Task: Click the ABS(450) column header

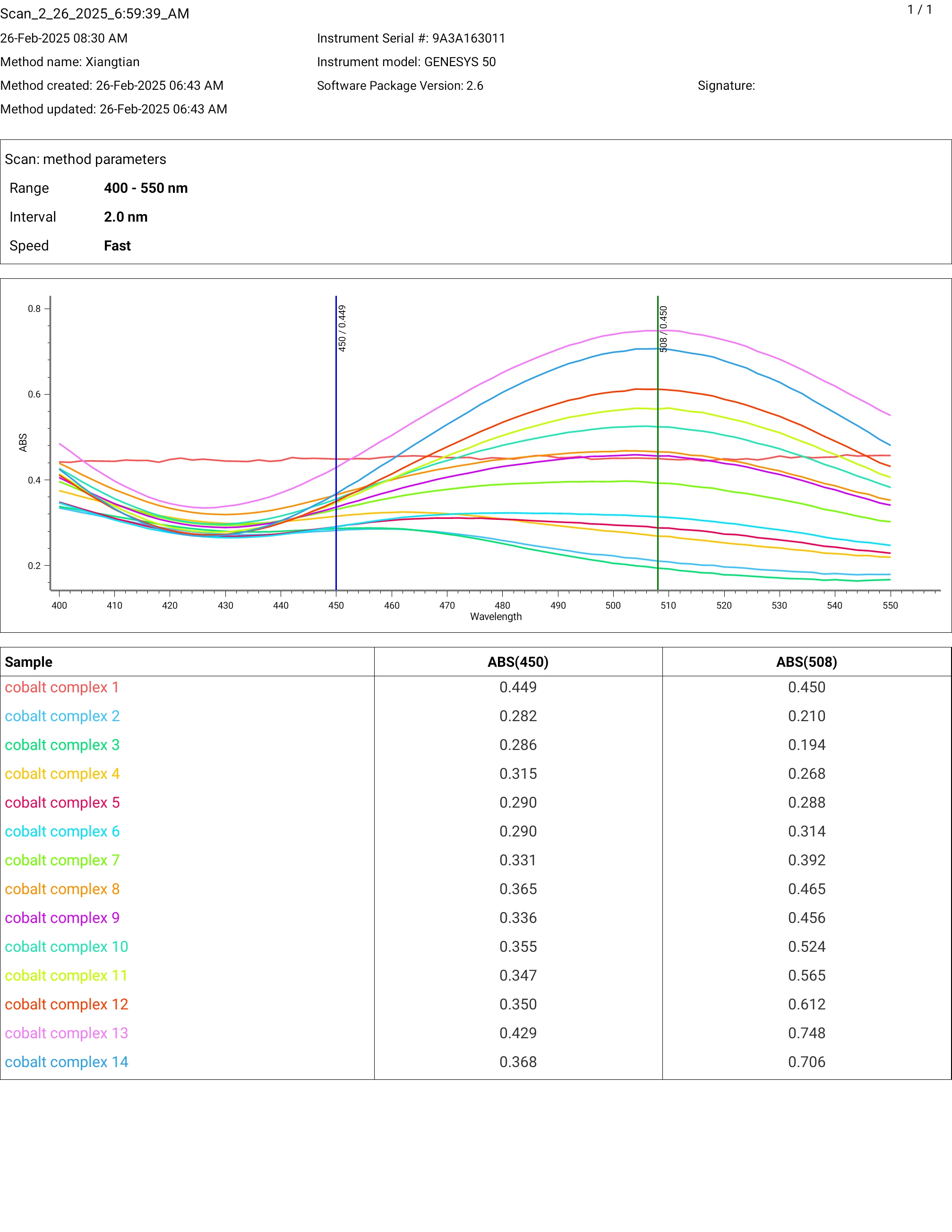Action: [518, 662]
